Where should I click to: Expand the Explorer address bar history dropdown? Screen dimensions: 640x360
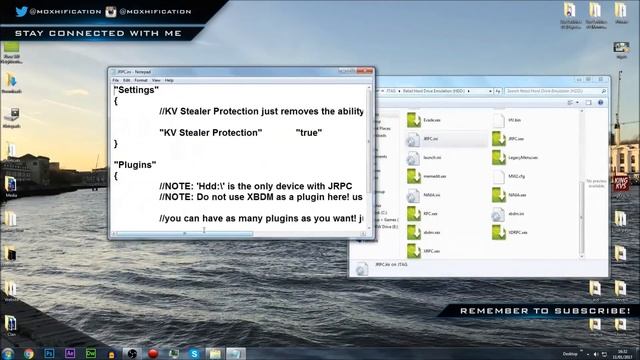490,91
